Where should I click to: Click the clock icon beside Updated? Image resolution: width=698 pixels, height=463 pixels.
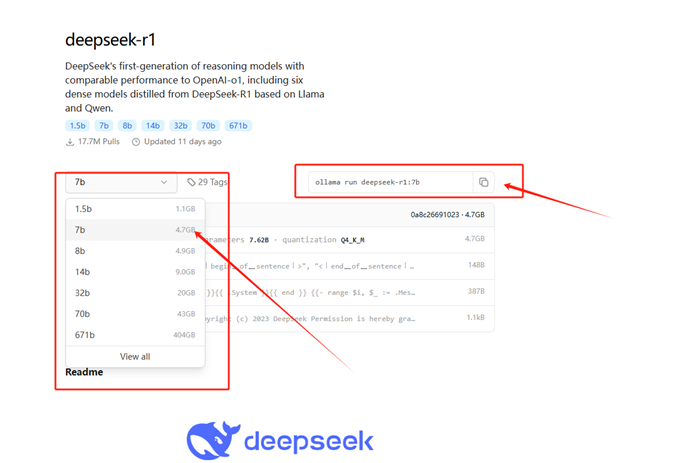(x=136, y=142)
